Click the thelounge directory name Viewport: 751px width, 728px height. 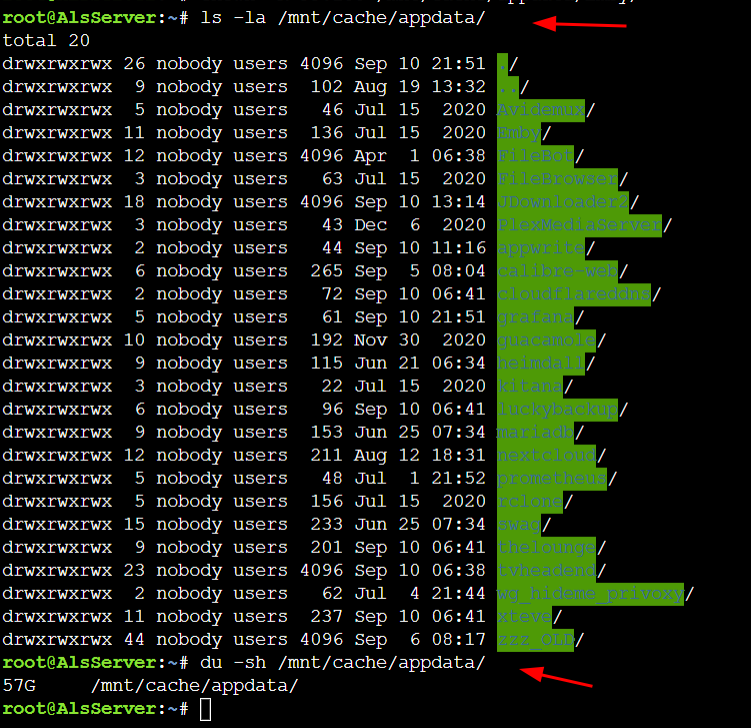coord(546,547)
